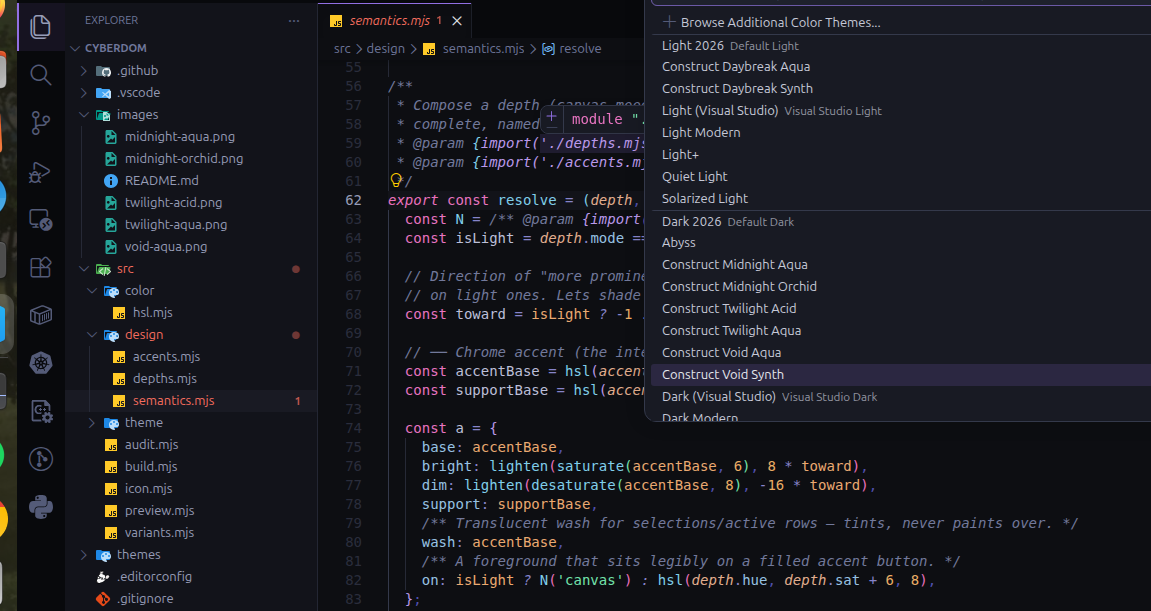Open Run and Debug view icon
1151x611 pixels.
(40, 172)
